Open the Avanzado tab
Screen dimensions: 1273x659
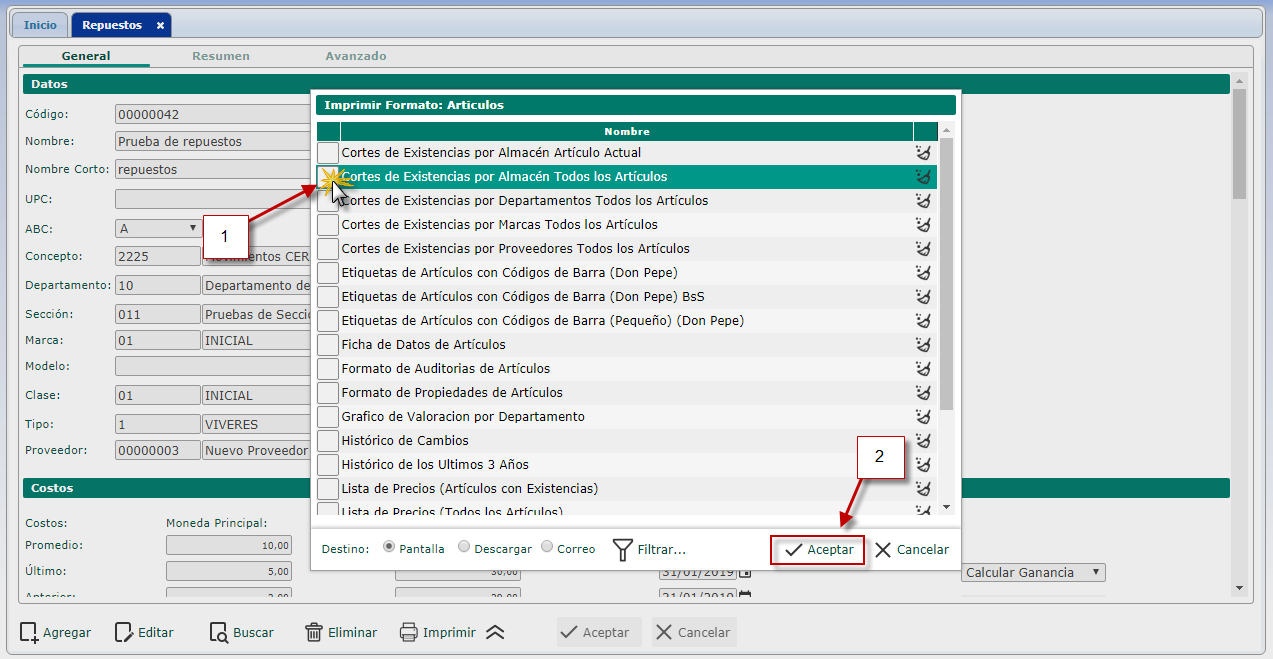coord(355,56)
